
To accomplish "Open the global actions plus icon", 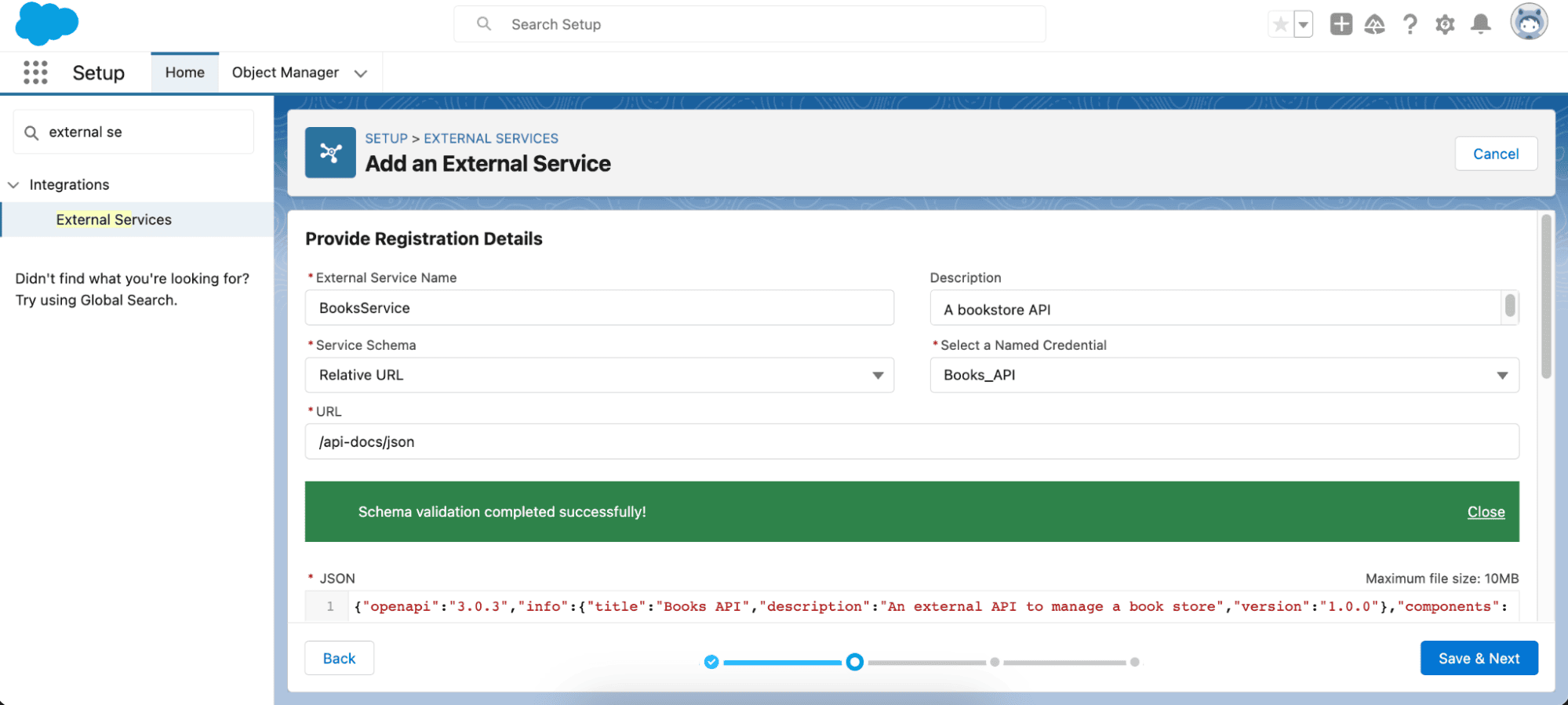I will [1341, 24].
